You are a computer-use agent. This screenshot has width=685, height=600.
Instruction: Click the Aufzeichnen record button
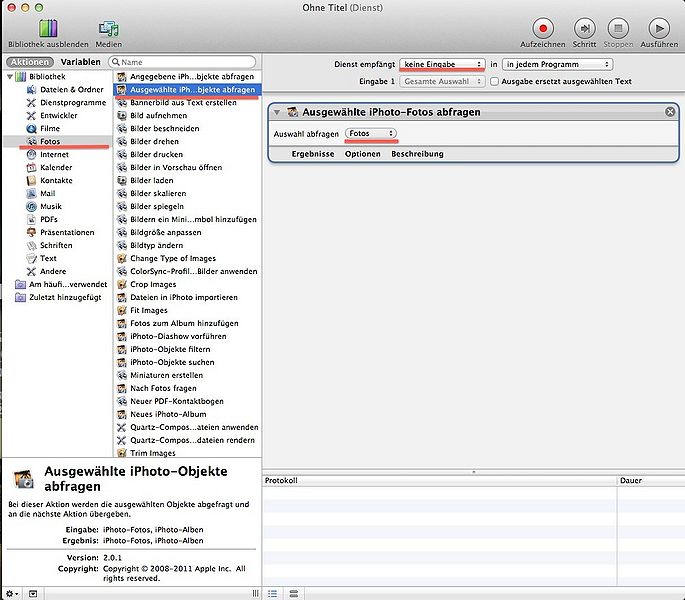543,29
